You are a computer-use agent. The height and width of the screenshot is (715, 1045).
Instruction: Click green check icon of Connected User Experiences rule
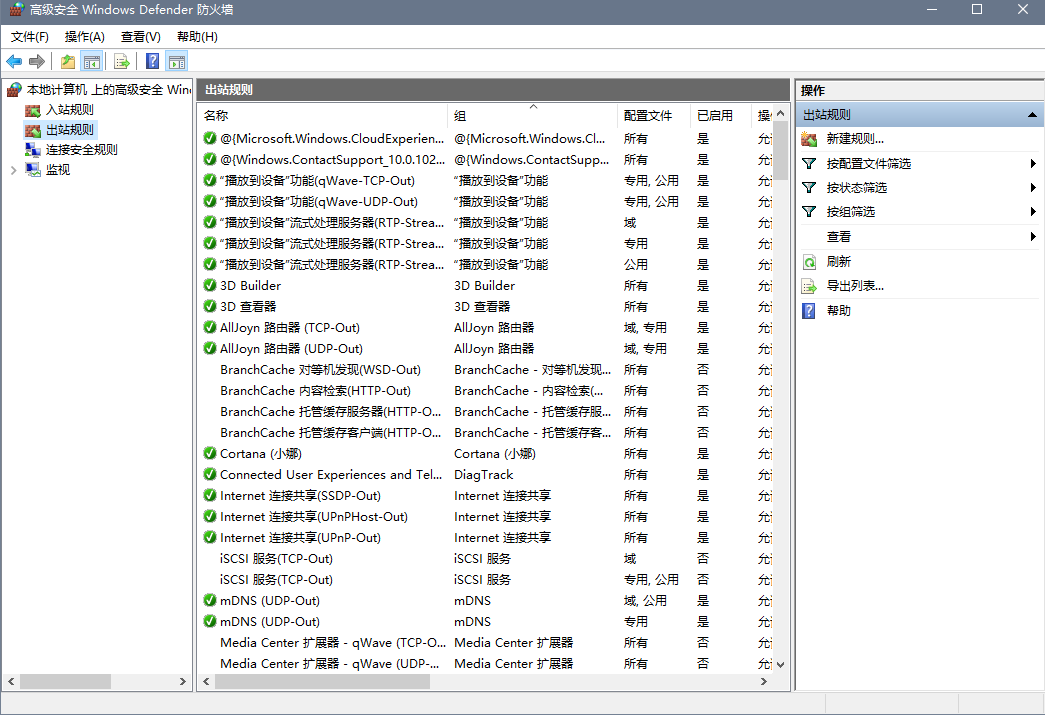pos(210,474)
